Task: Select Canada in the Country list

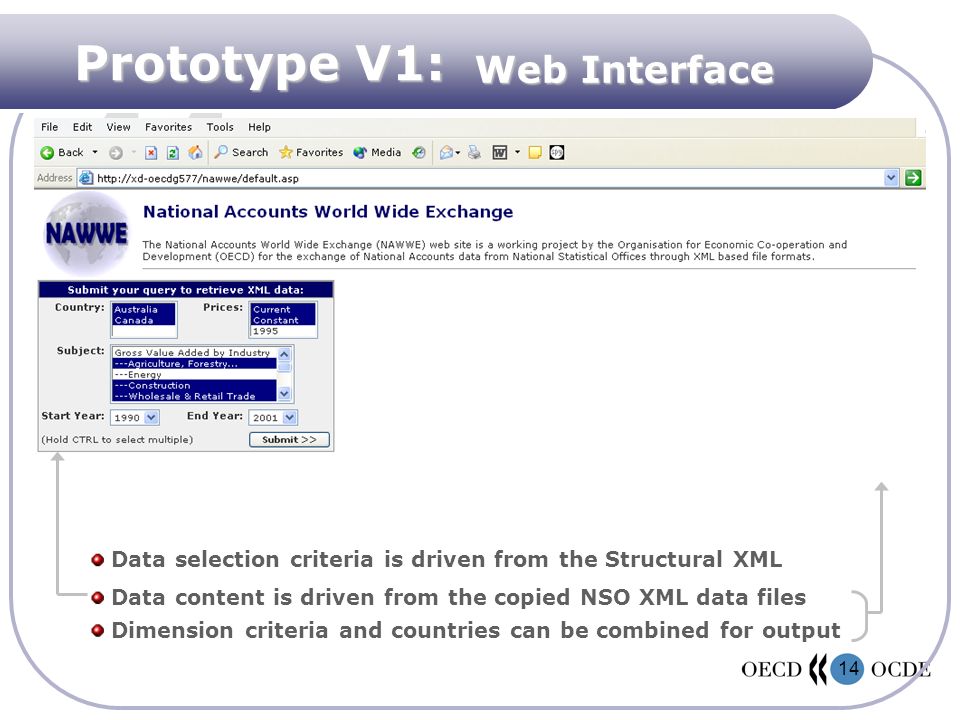Action: pyautogui.click(x=144, y=320)
